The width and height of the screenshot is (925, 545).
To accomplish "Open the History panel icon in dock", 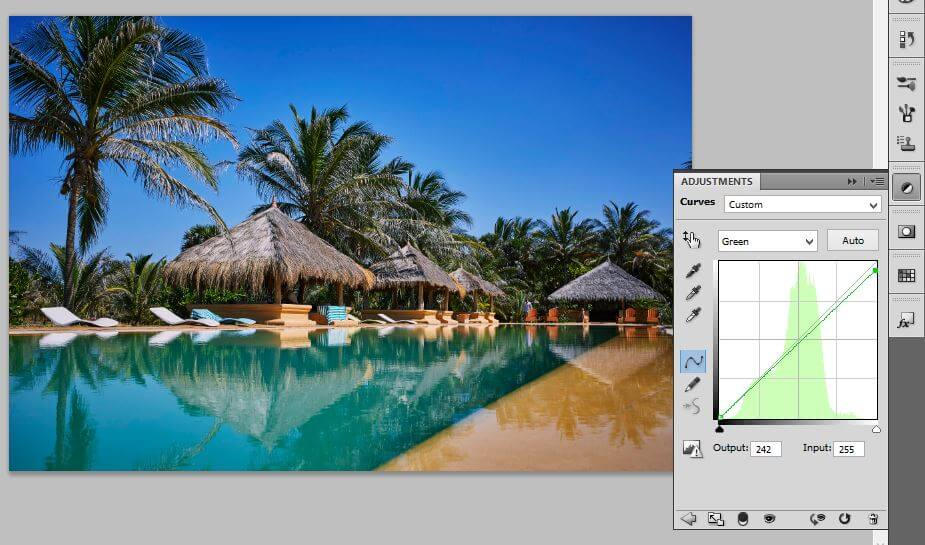I will 907,39.
